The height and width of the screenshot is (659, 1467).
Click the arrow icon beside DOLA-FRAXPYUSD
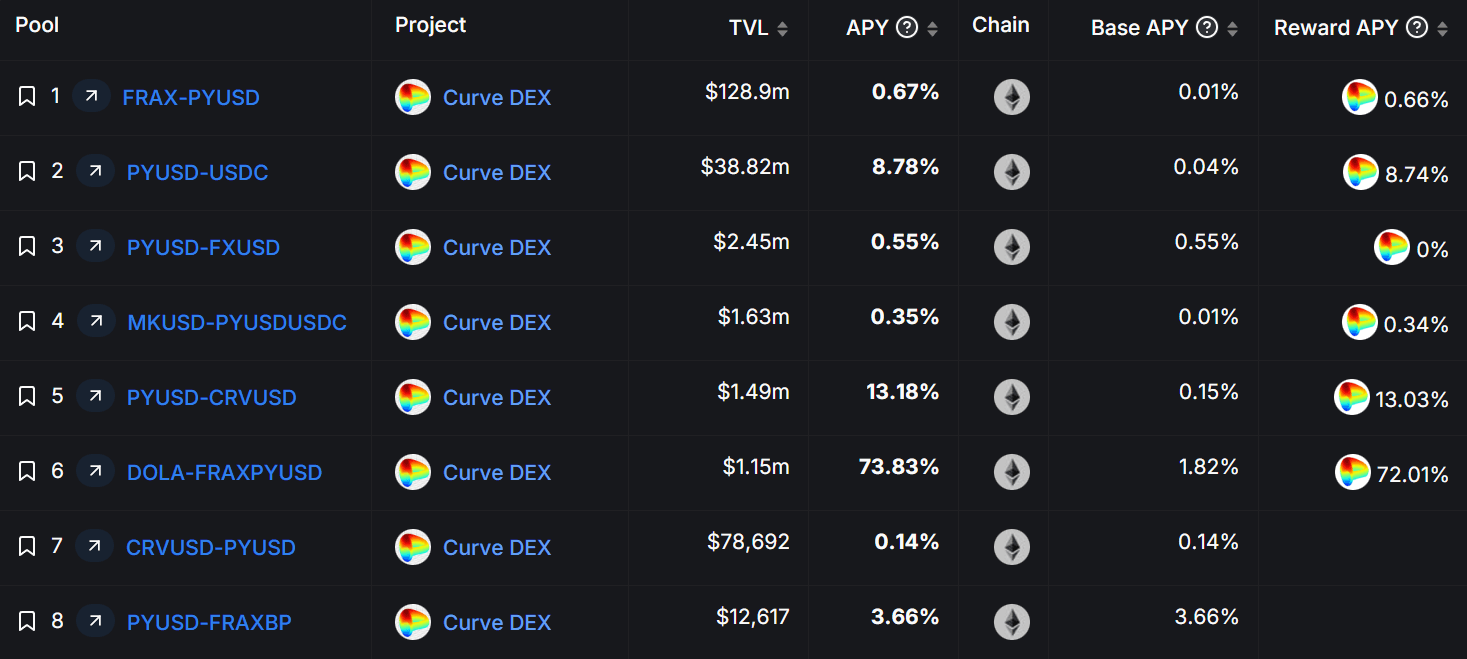point(95,471)
